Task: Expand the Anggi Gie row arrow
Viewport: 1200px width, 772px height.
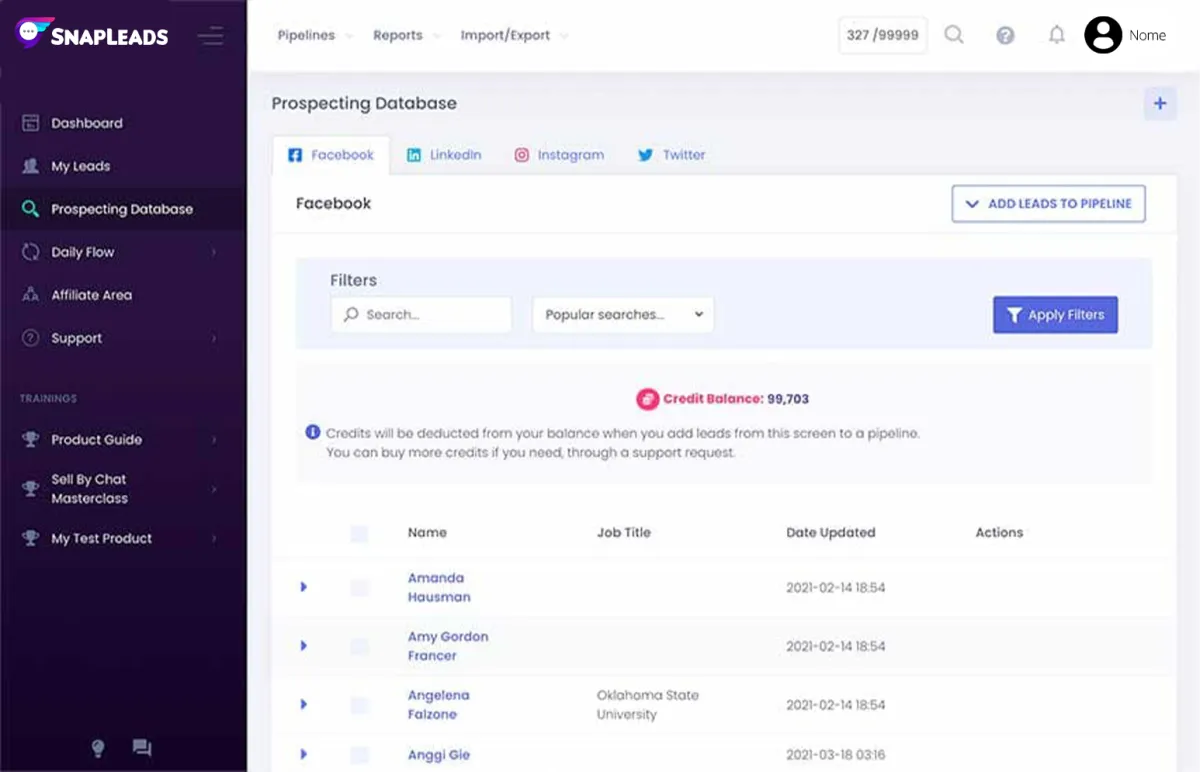Action: click(x=303, y=754)
